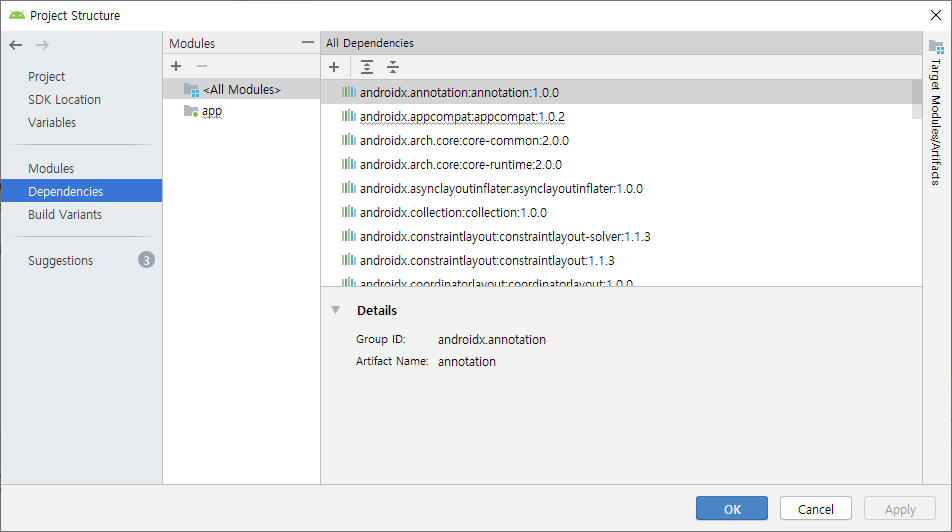The image size is (952, 532).
Task: Click the dependencies list vertical scrollbar
Action: point(916,100)
